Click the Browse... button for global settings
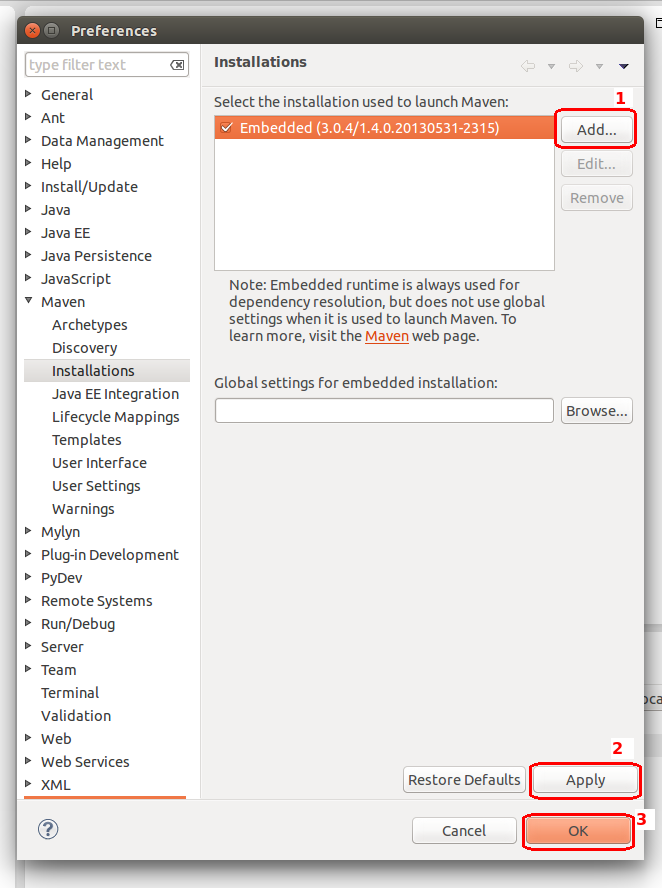Screen dimensions: 662x888 [x=597, y=410]
